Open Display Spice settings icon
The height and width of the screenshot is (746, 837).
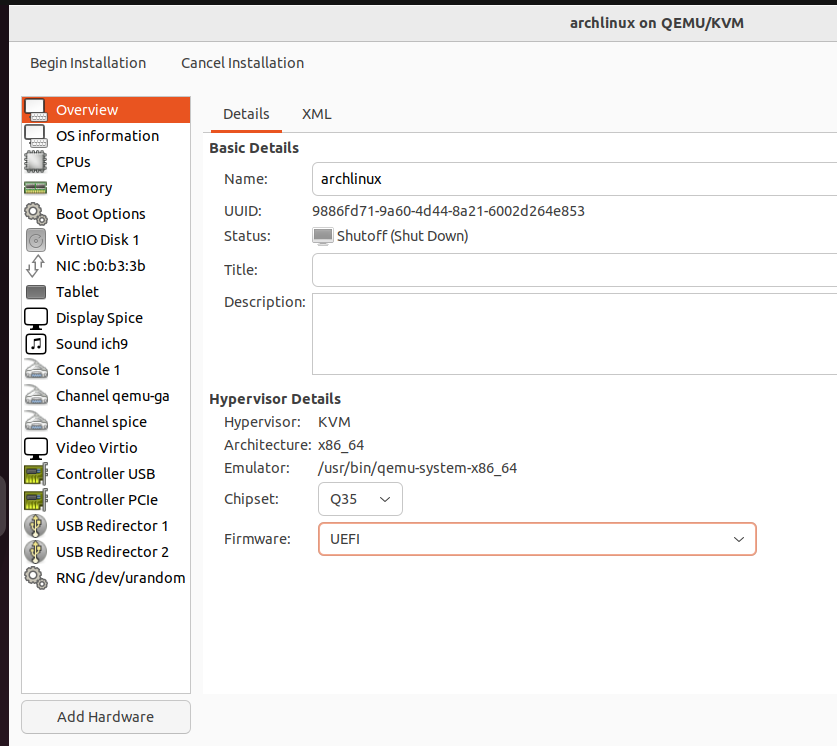35,317
